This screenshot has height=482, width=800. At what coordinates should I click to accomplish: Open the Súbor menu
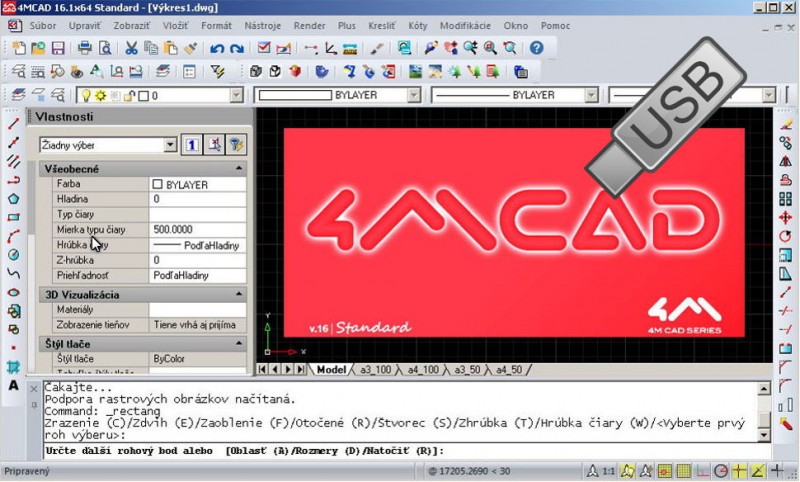pyautogui.click(x=43, y=26)
